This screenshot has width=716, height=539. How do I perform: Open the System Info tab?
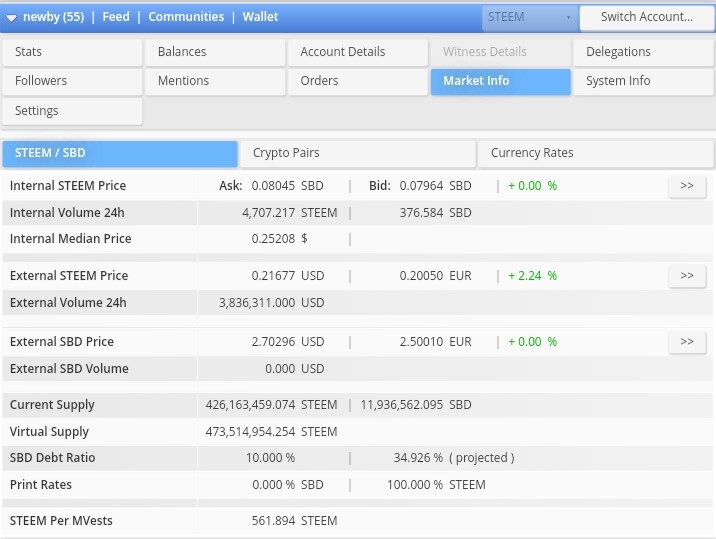(643, 81)
